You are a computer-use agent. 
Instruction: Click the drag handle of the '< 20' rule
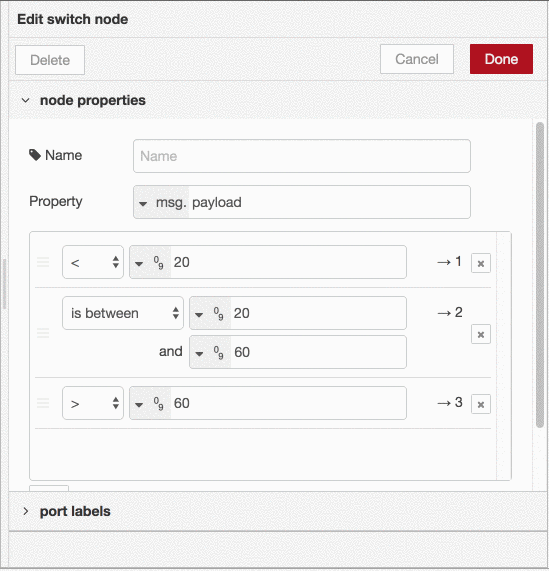tap(43, 262)
